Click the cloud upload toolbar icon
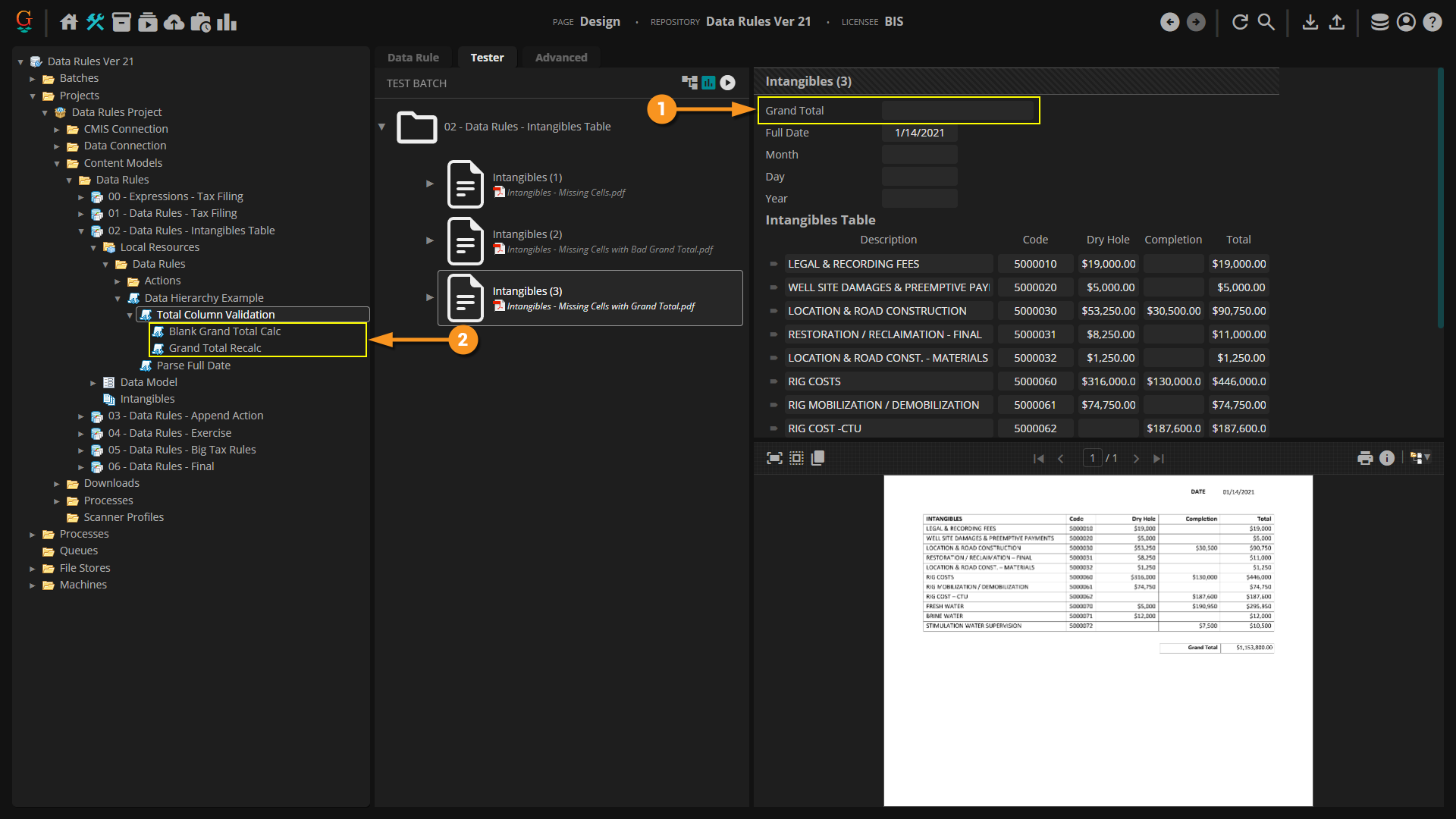The height and width of the screenshot is (819, 1456). pos(174,22)
